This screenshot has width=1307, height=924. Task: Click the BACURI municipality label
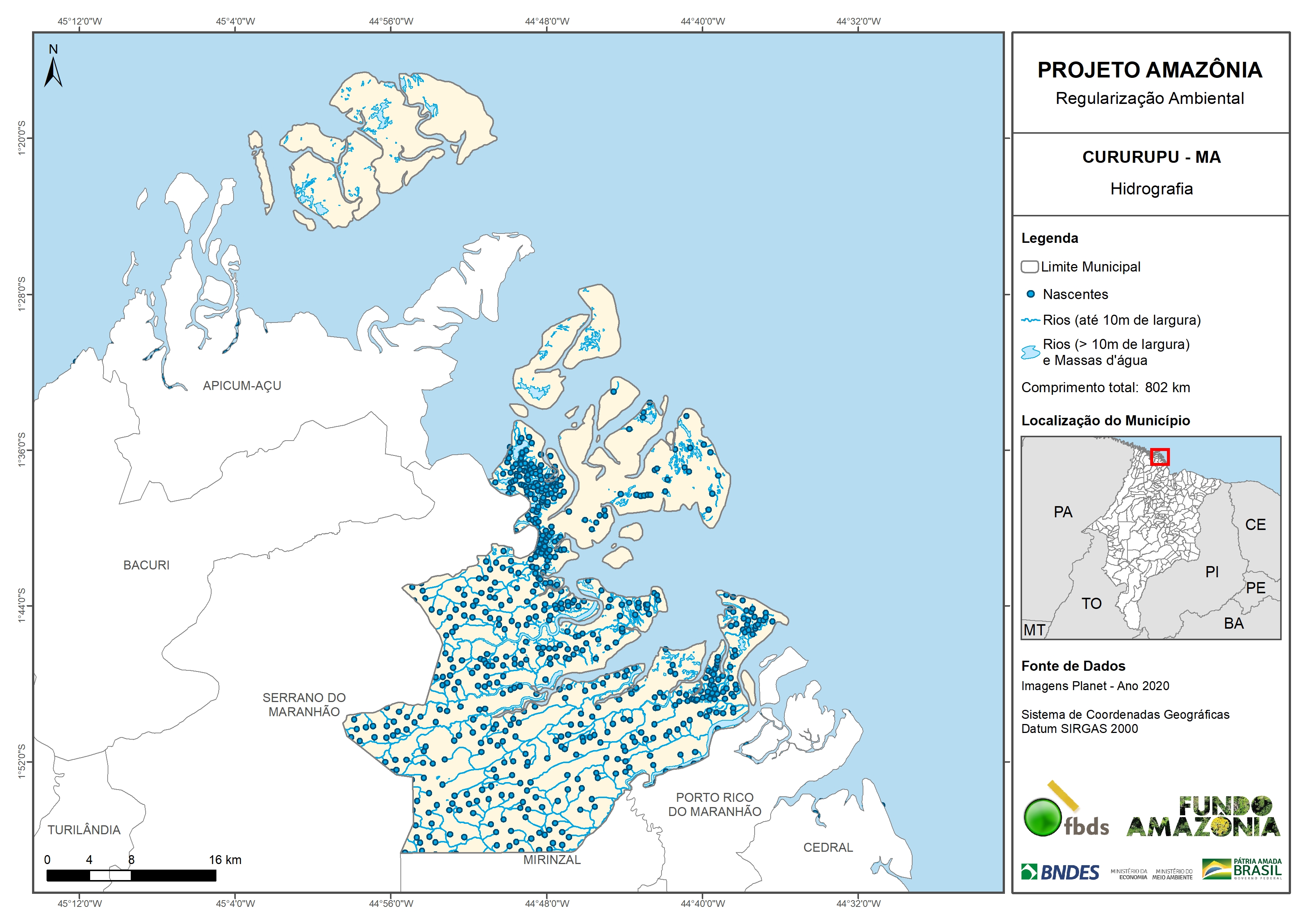coord(146,565)
